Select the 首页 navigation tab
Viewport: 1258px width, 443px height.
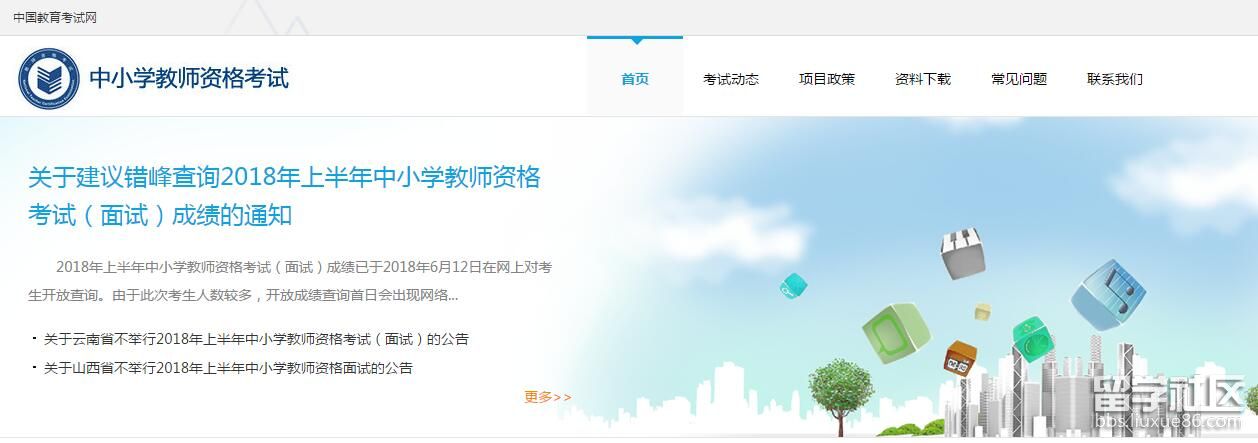pyautogui.click(x=635, y=79)
